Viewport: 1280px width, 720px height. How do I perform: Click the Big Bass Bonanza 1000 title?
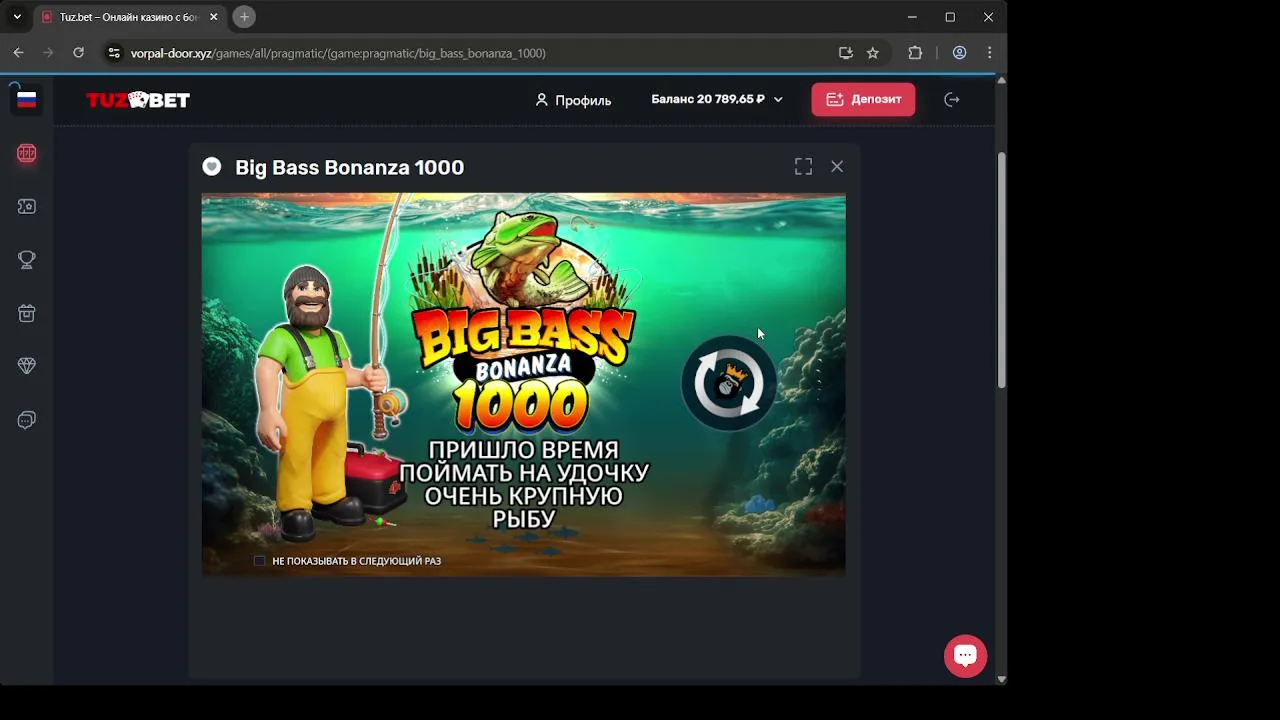point(349,168)
